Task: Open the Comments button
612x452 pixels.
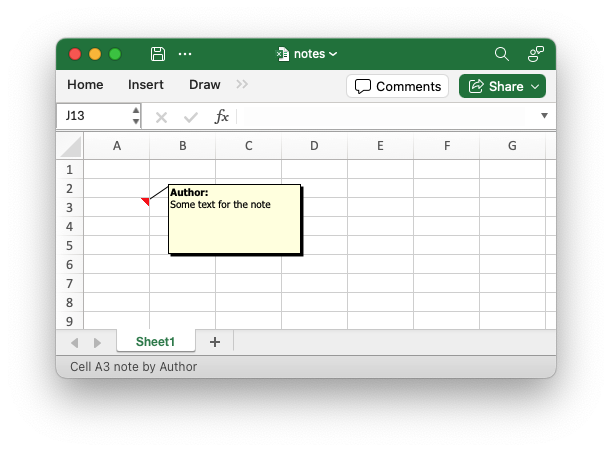Action: point(397,86)
